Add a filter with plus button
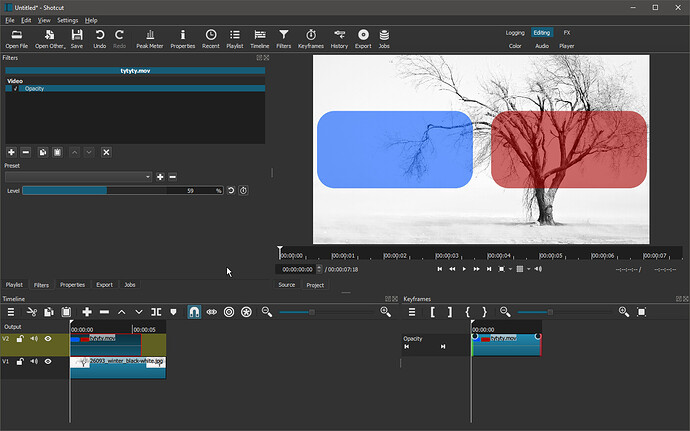This screenshot has height=431, width=690. click(x=11, y=152)
